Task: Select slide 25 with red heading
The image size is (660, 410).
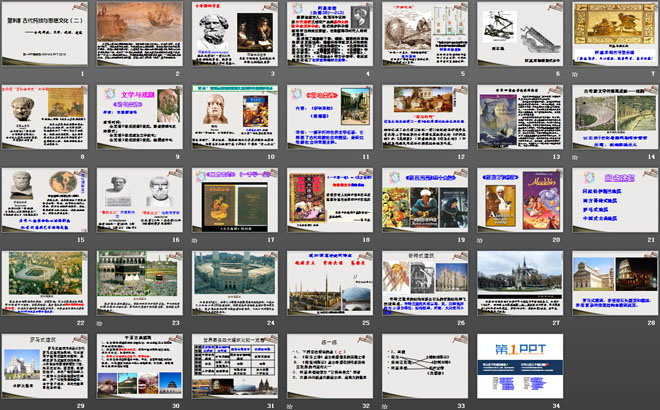Action: pyautogui.click(x=330, y=283)
